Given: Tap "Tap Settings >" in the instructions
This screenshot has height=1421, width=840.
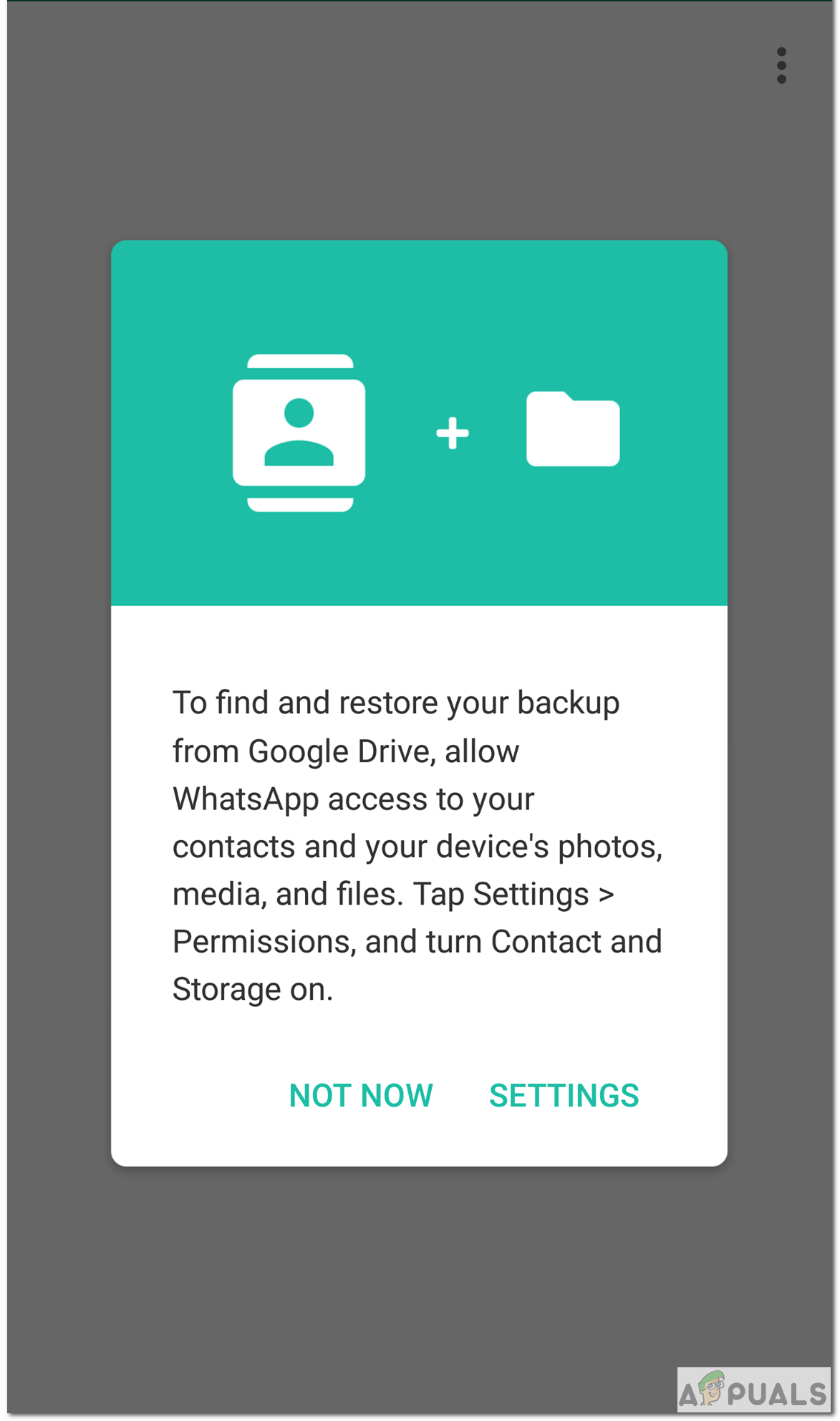Looking at the screenshot, I should point(513,894).
